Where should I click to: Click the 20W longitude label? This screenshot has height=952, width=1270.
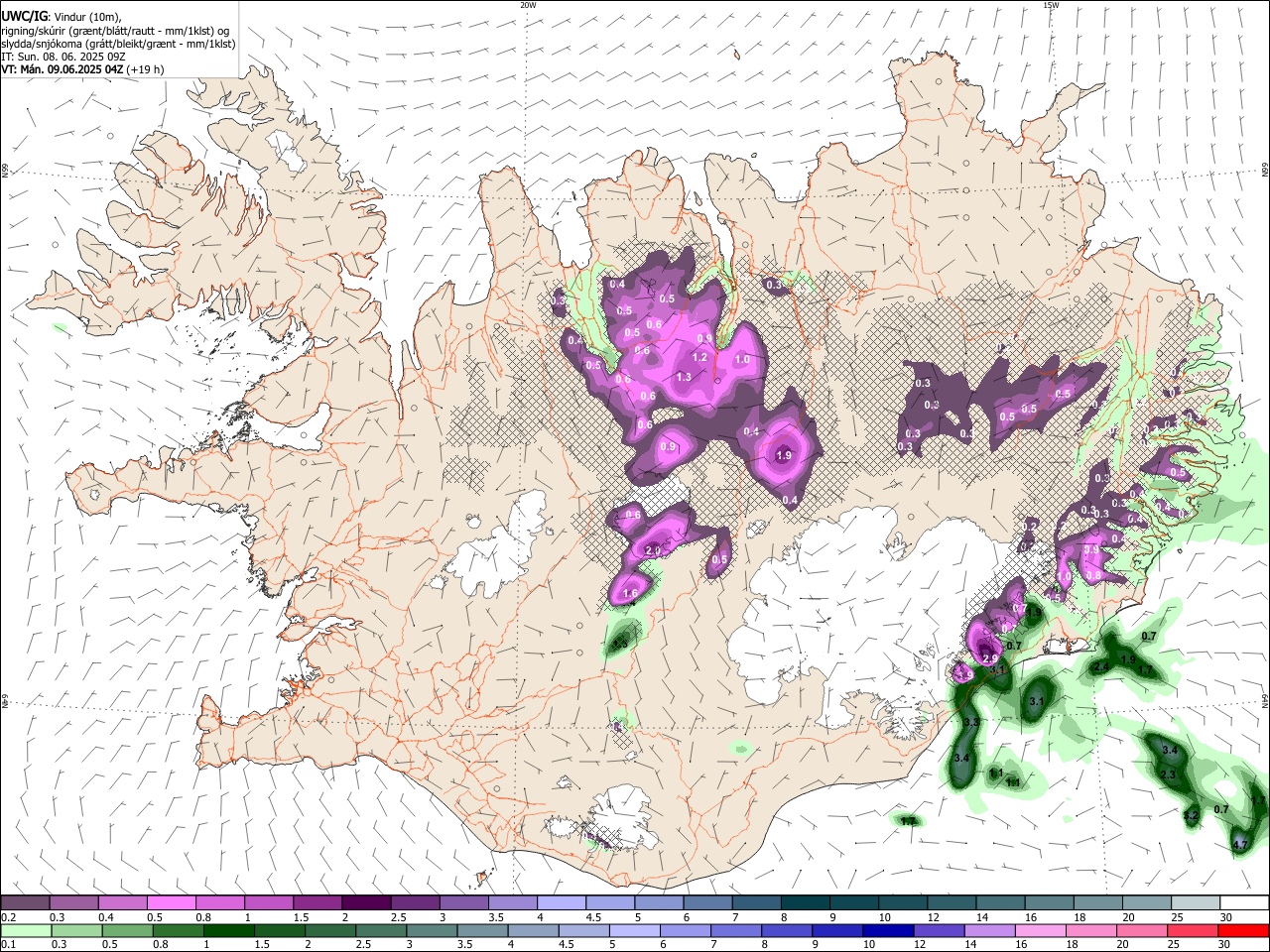528,5
